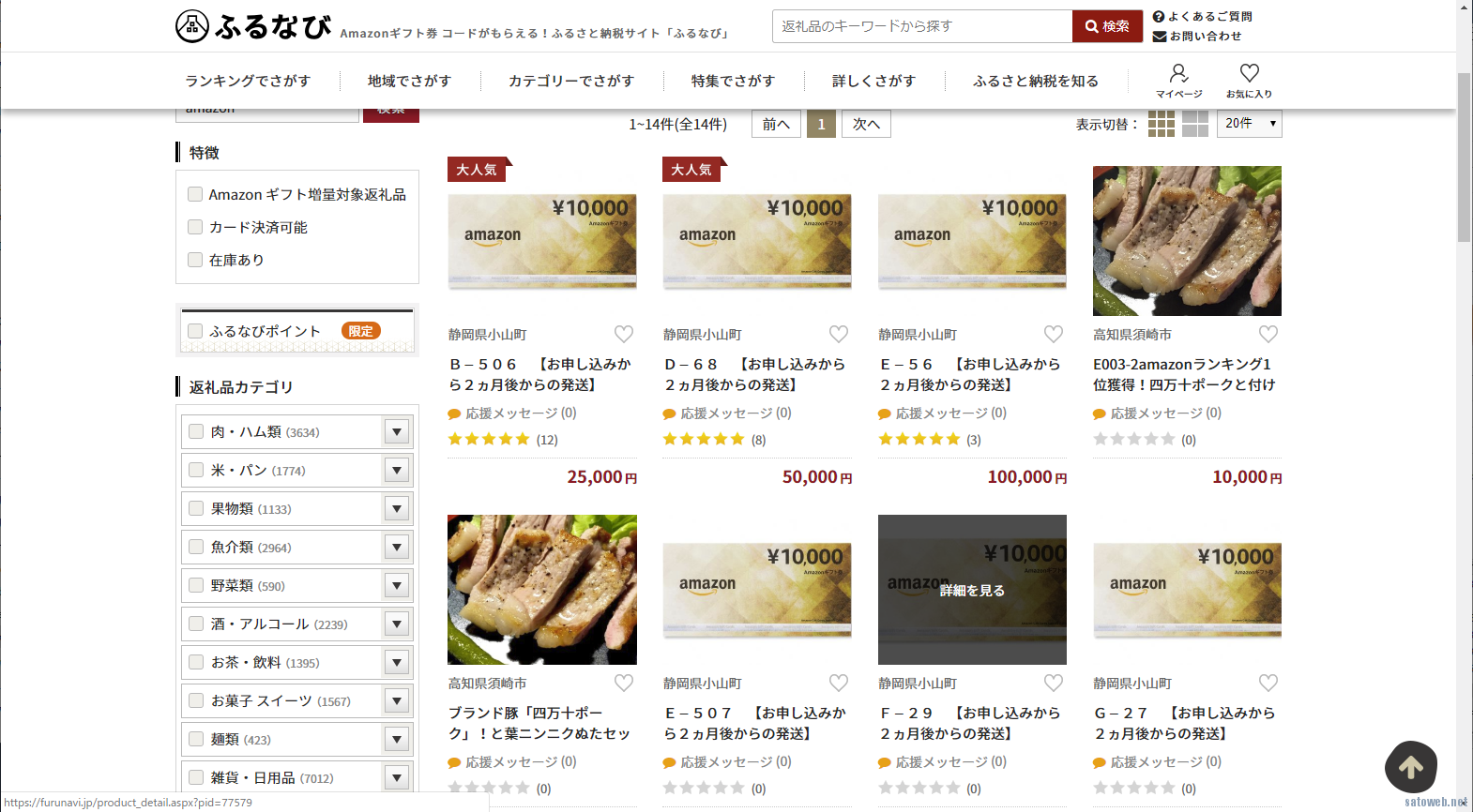
Task: Expand the 魚介類 category arrow
Action: 397,547
